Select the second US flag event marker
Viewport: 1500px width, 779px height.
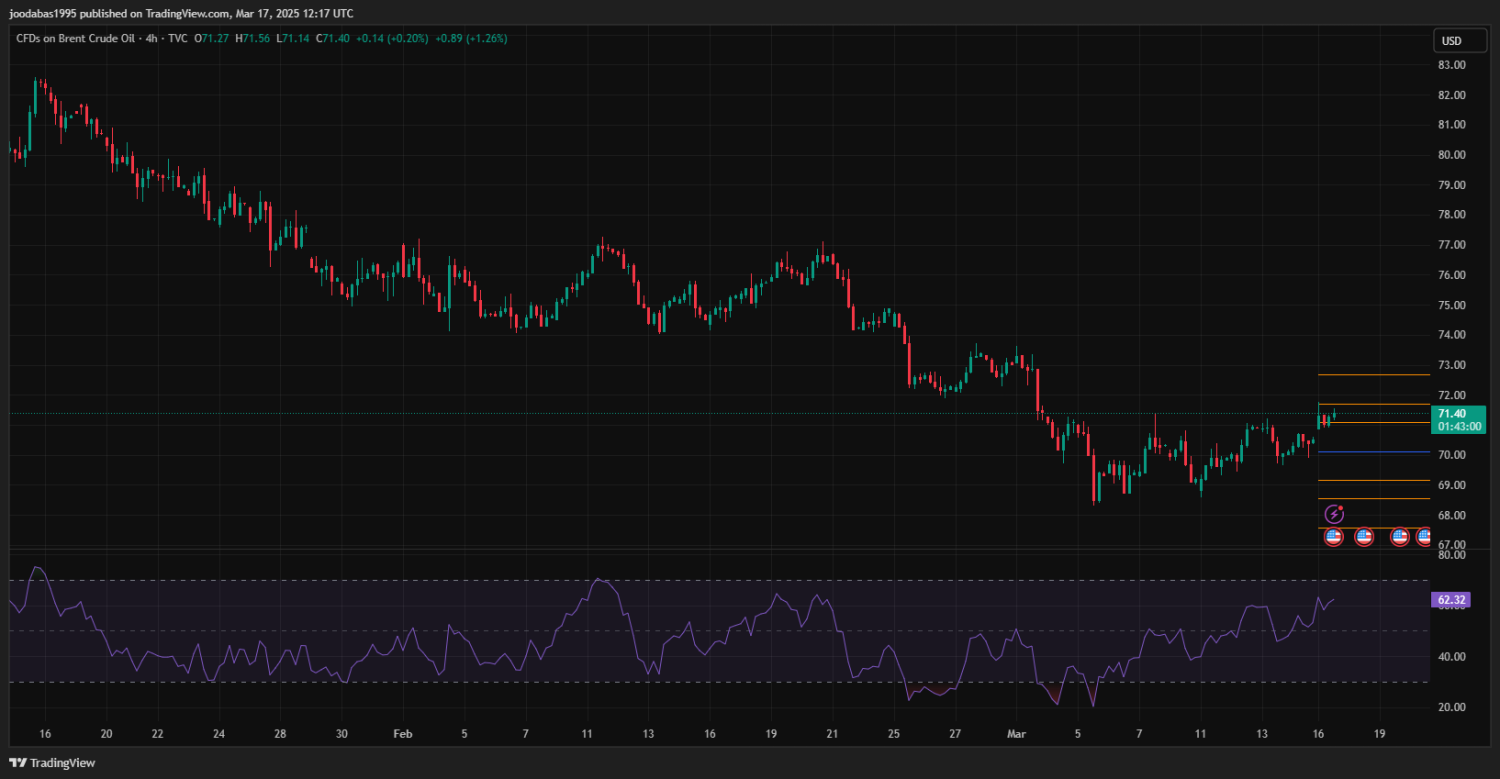(x=1364, y=537)
